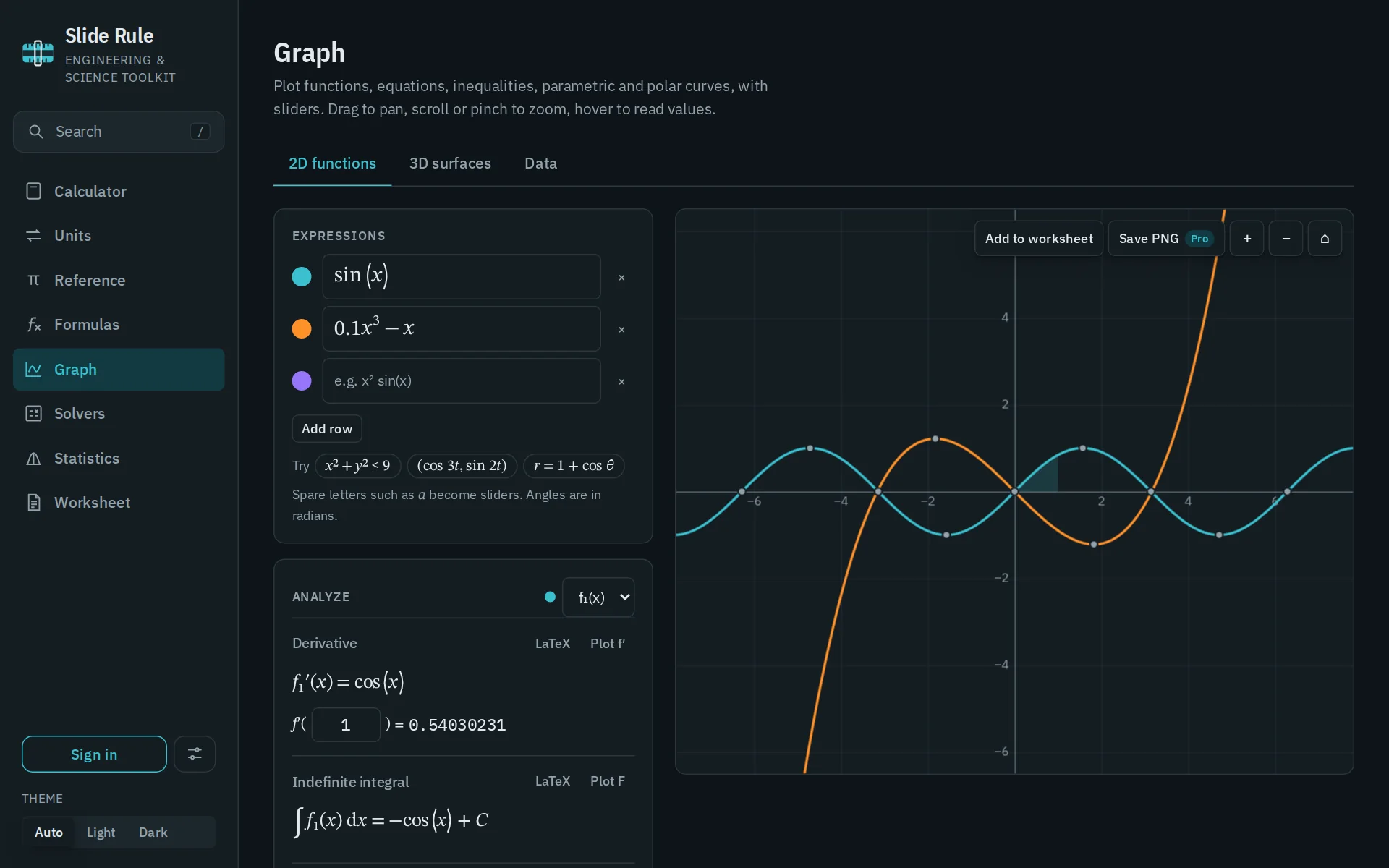Open the Calculator page icon

click(x=33, y=191)
